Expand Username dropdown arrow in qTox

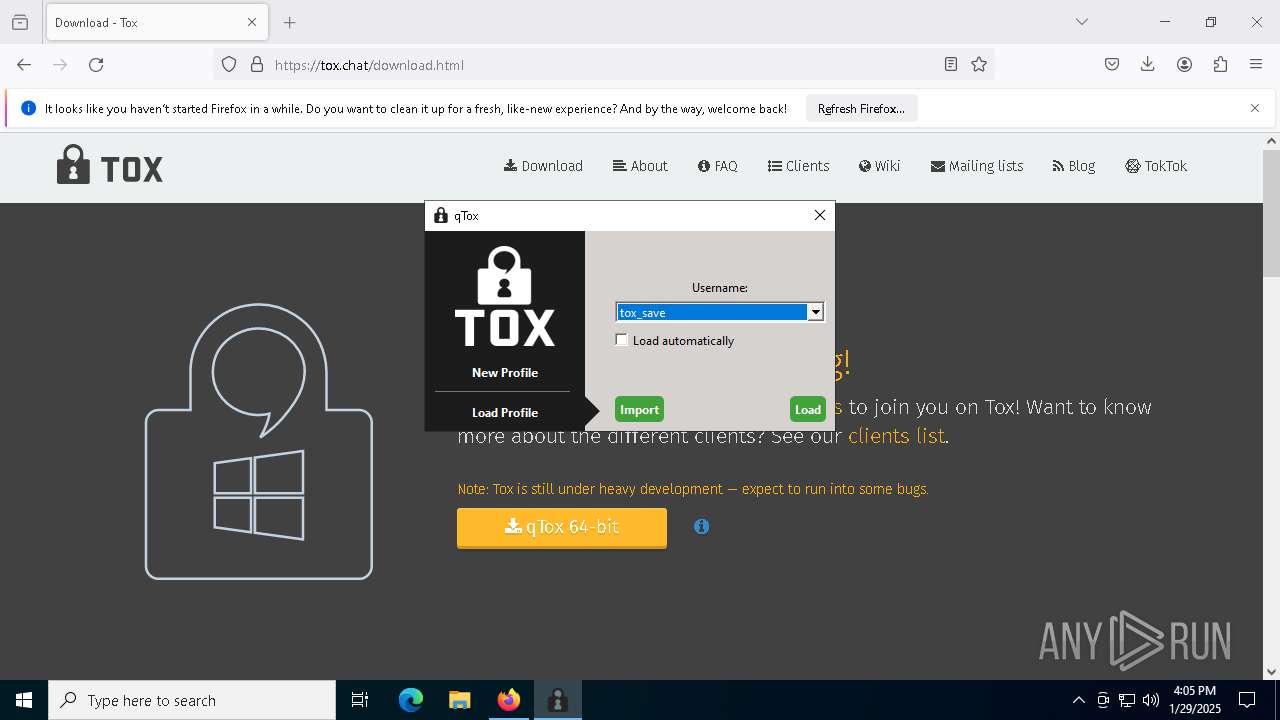click(x=815, y=312)
